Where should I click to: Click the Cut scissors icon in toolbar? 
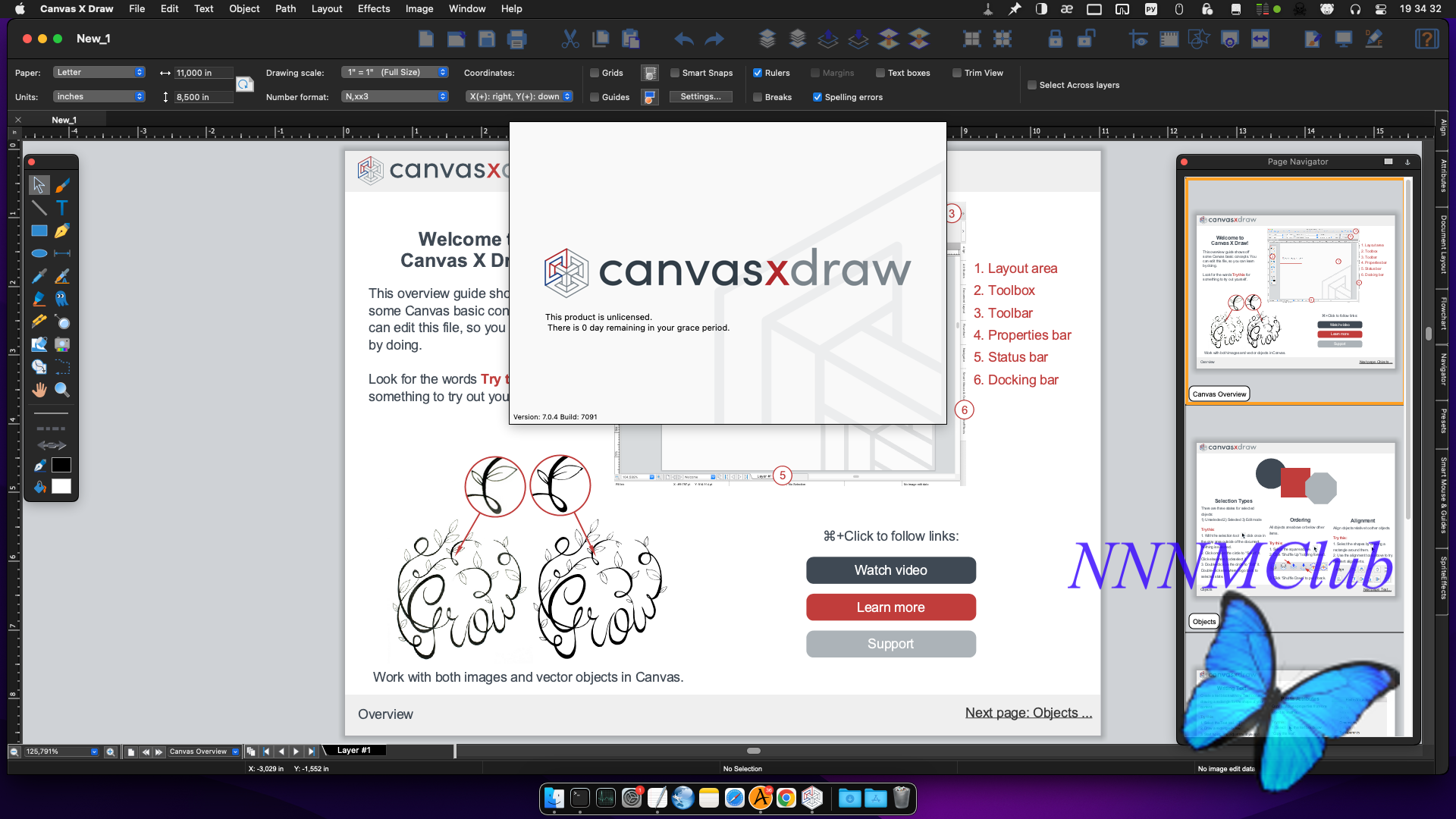point(570,39)
